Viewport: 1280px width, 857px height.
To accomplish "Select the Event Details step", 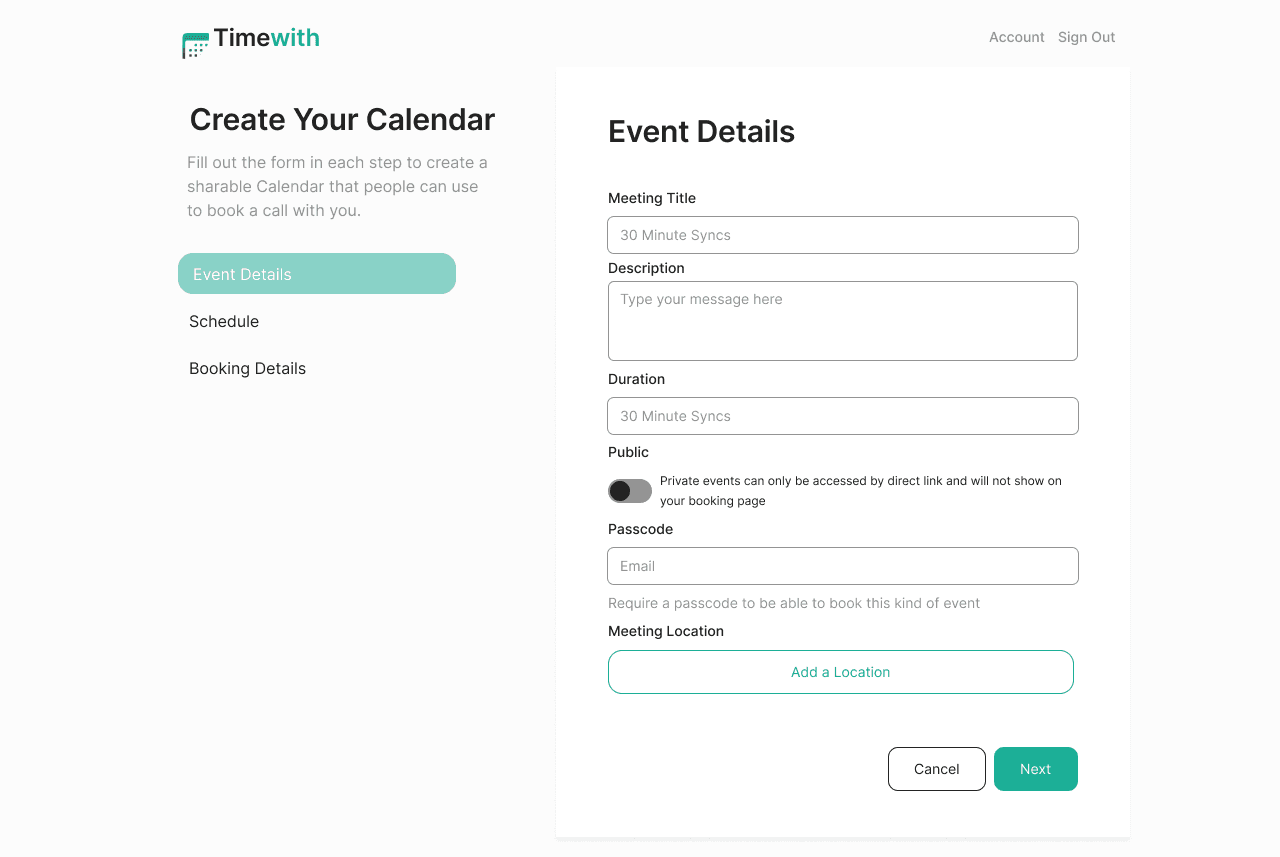I will [x=317, y=274].
